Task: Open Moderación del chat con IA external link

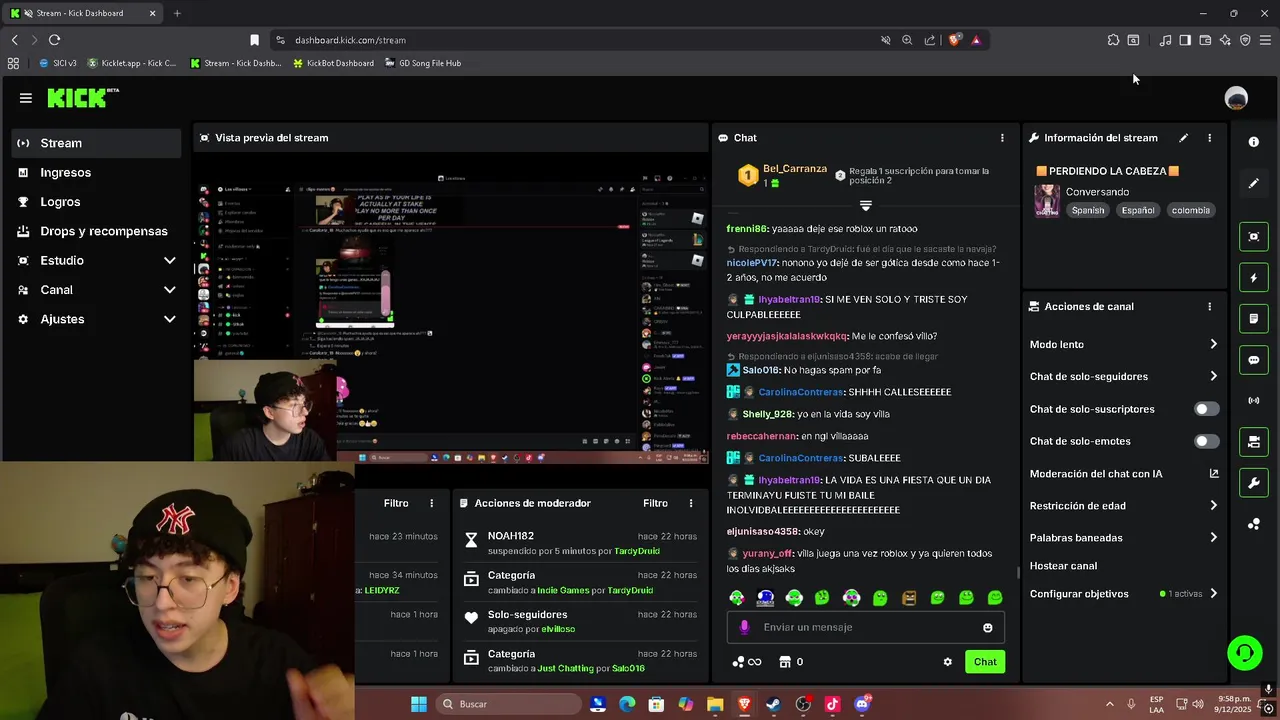Action: pos(1214,474)
